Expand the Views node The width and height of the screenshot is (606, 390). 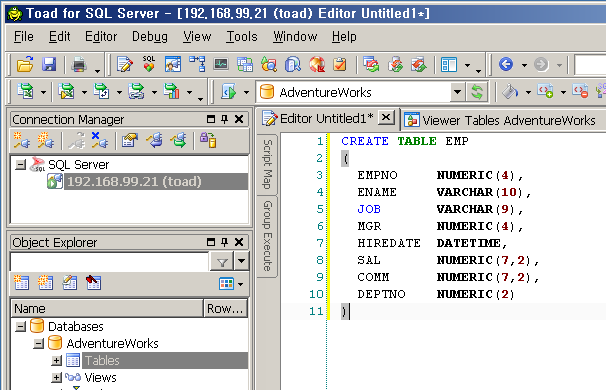click(x=57, y=378)
